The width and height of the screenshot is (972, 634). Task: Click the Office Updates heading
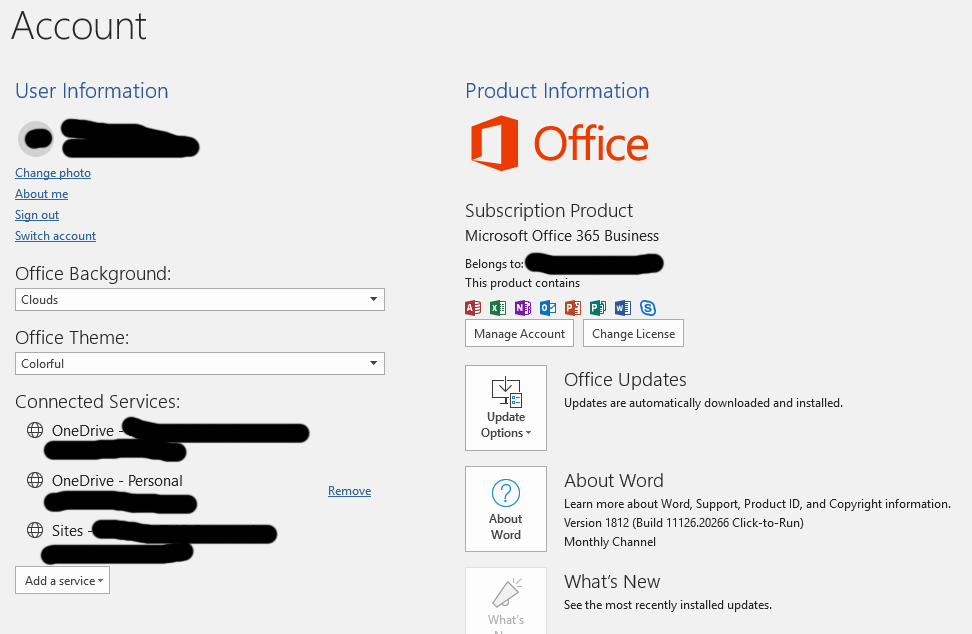[x=625, y=379]
